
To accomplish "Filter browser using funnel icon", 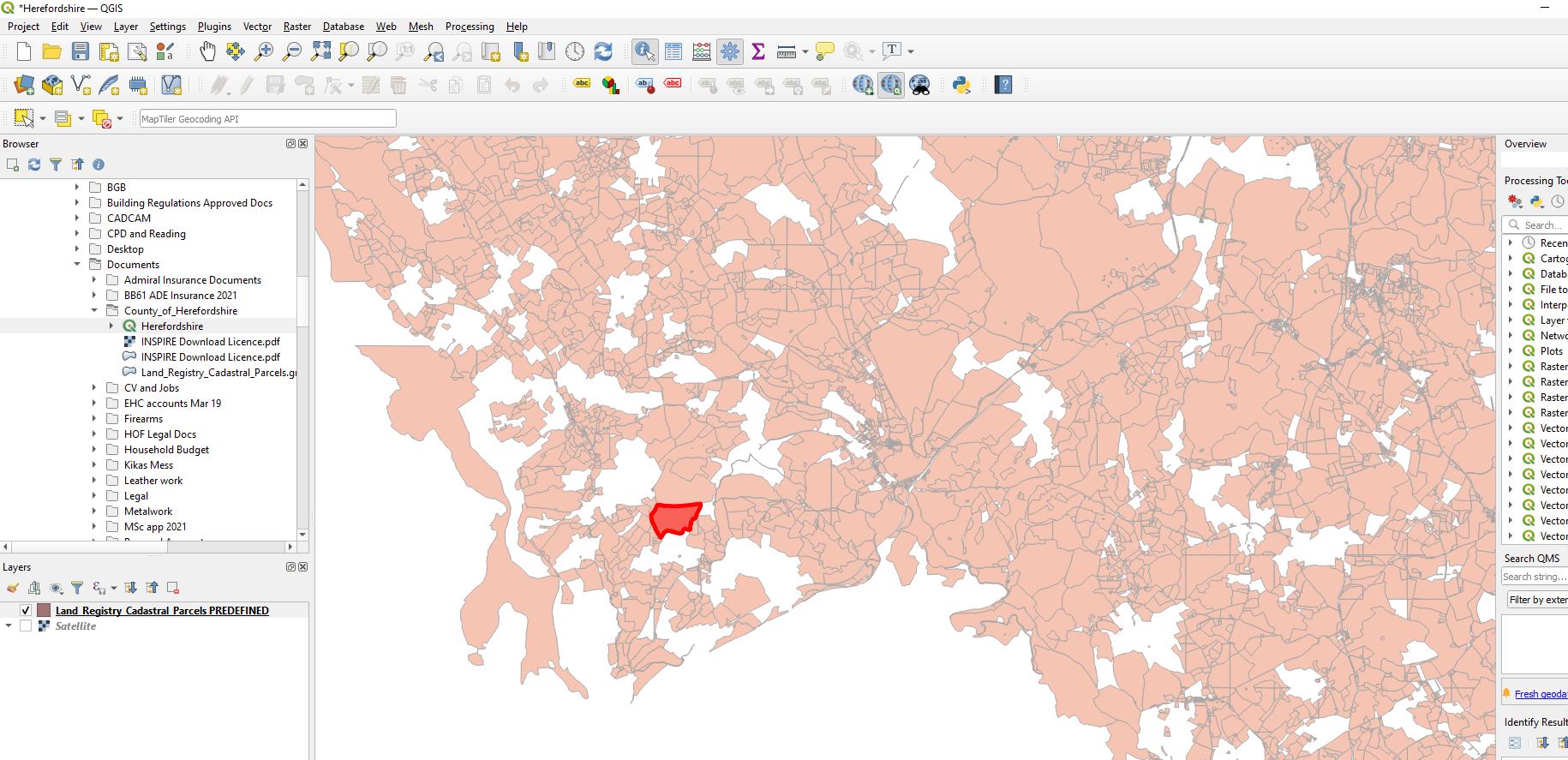I will [56, 165].
